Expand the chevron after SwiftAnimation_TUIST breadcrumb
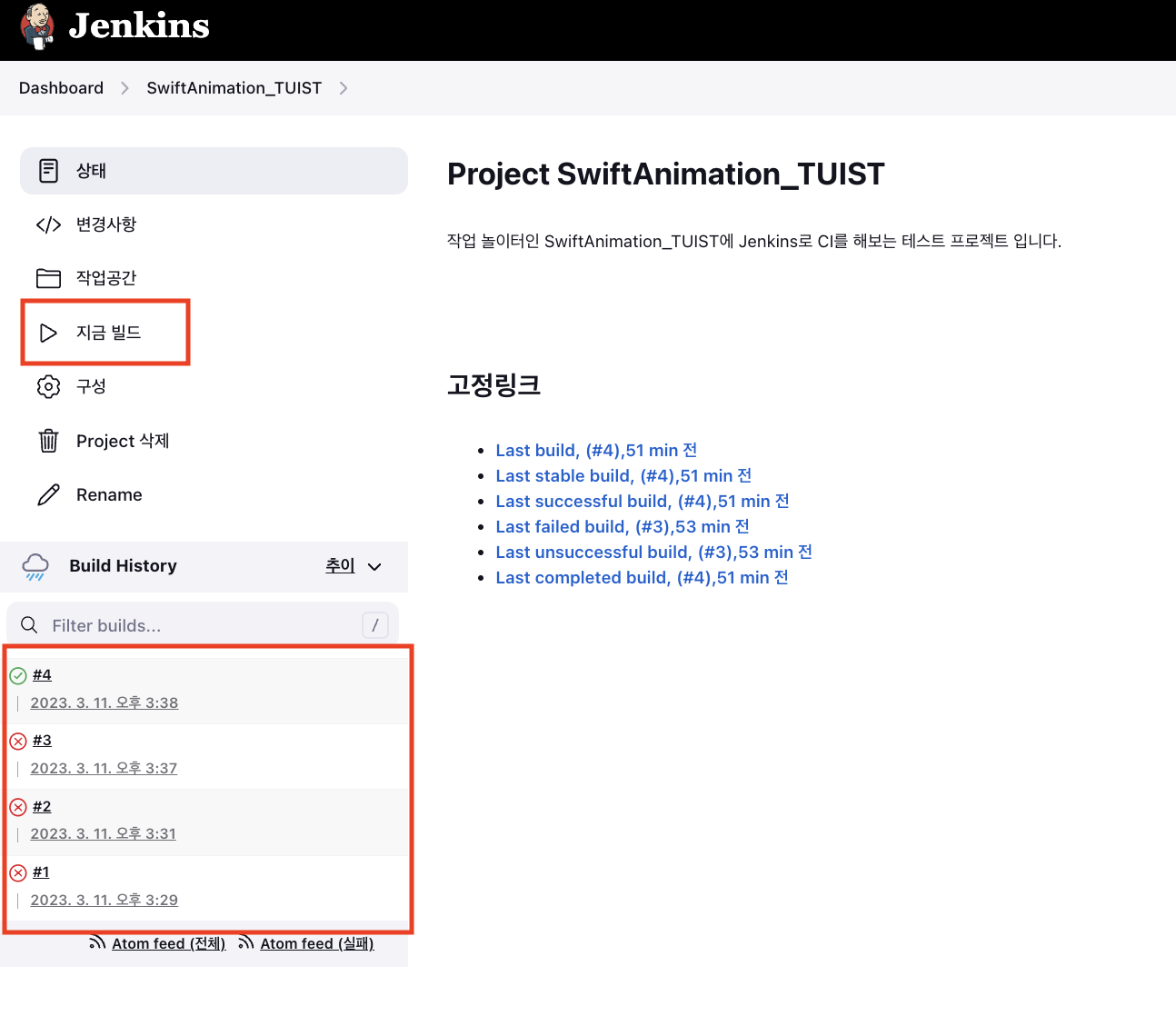Image resolution: width=1176 pixels, height=1016 pixels. coord(343,88)
